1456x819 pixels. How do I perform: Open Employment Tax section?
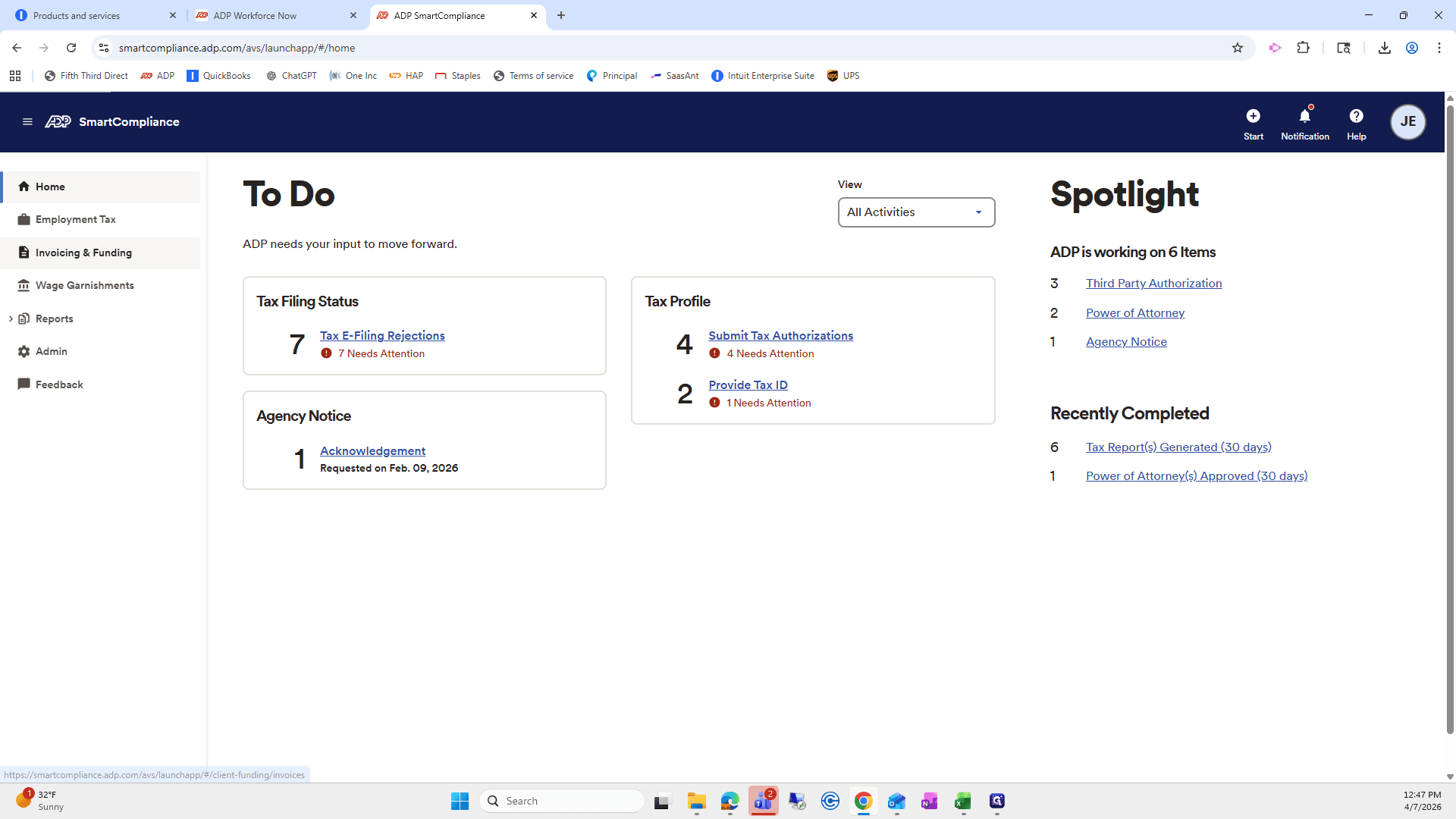pos(101,220)
